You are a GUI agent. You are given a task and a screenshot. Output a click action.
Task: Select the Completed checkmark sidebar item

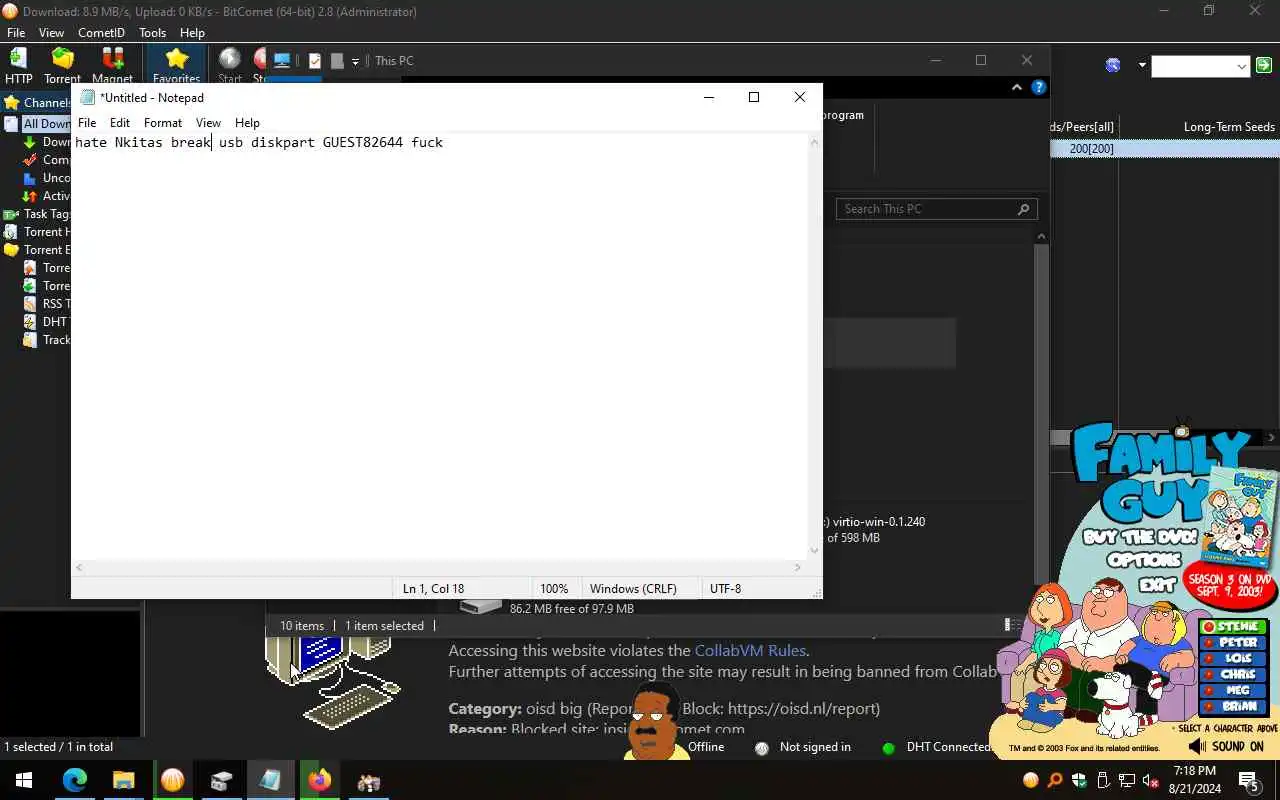pos(30,160)
